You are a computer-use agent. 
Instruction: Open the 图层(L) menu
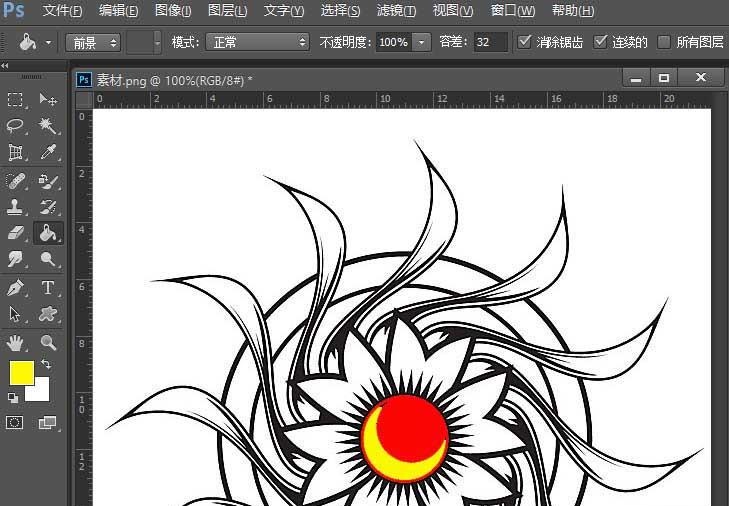(227, 10)
